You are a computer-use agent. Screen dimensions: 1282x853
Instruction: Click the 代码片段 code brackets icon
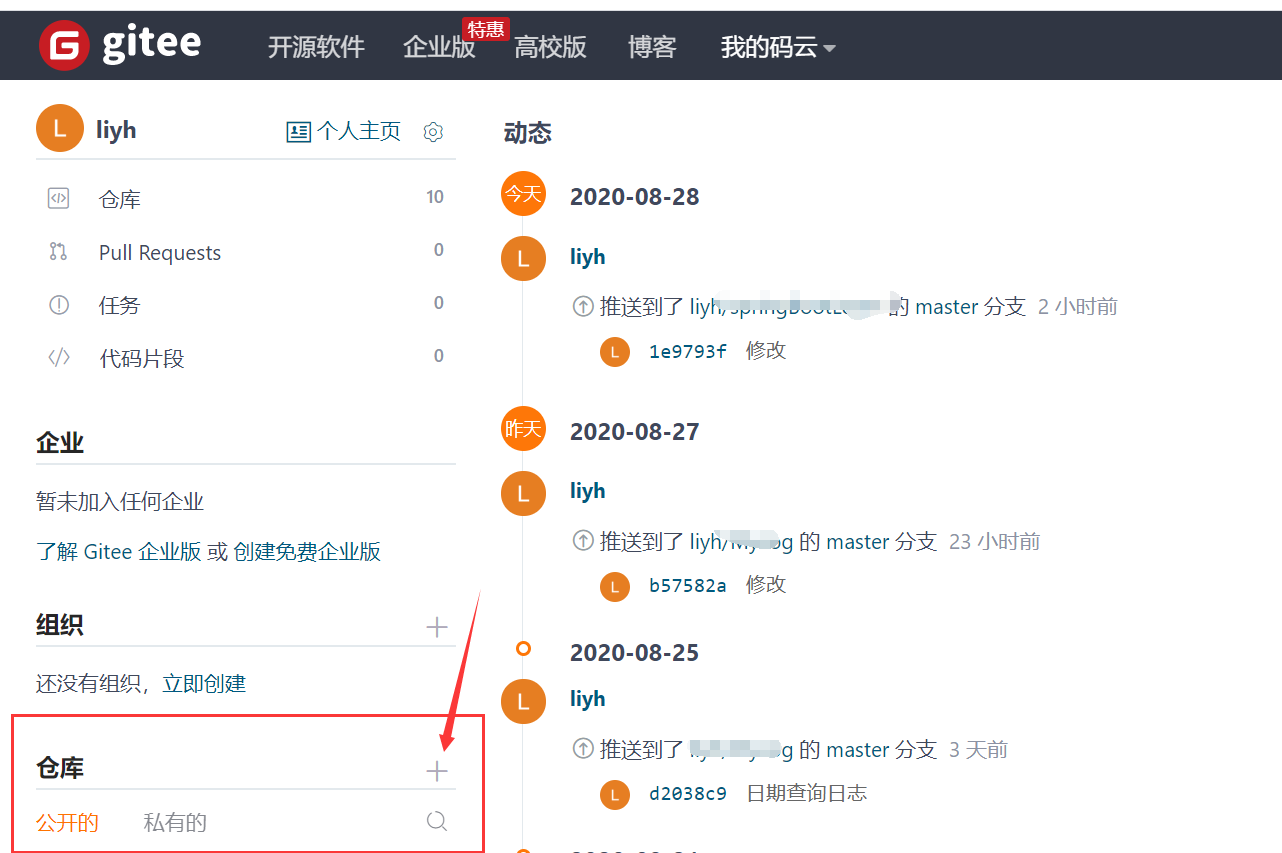(59, 357)
